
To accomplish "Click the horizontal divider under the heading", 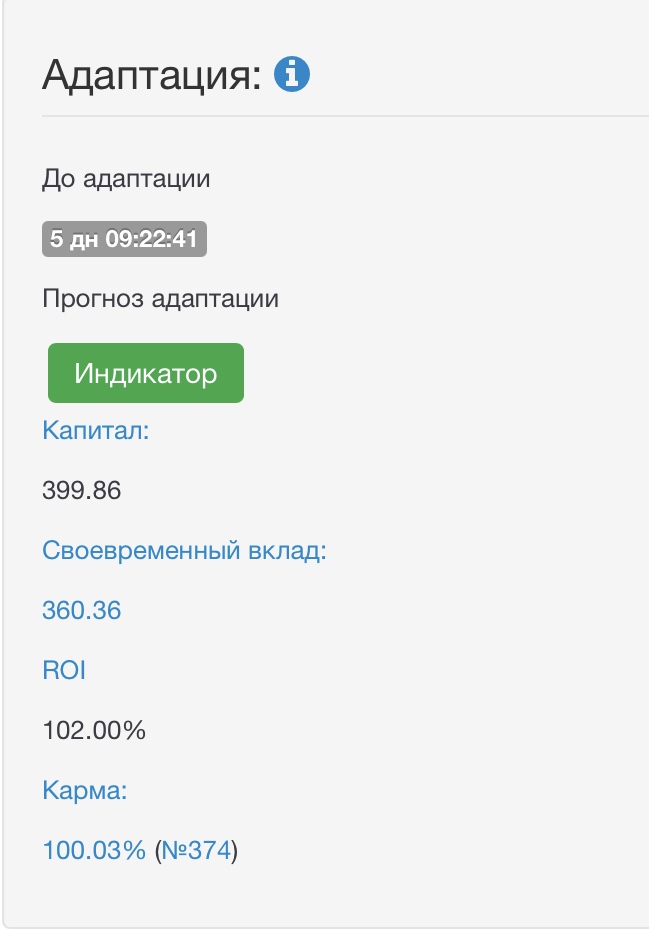I will [340, 116].
